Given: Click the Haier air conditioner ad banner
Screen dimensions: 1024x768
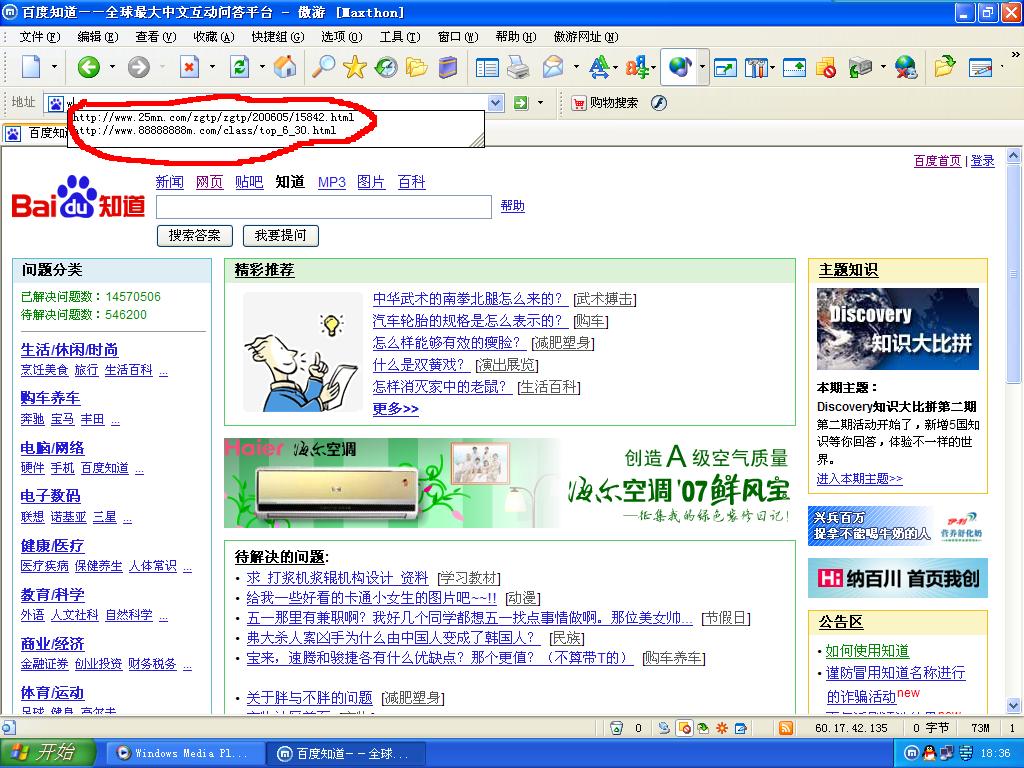Looking at the screenshot, I should pyautogui.click(x=509, y=483).
